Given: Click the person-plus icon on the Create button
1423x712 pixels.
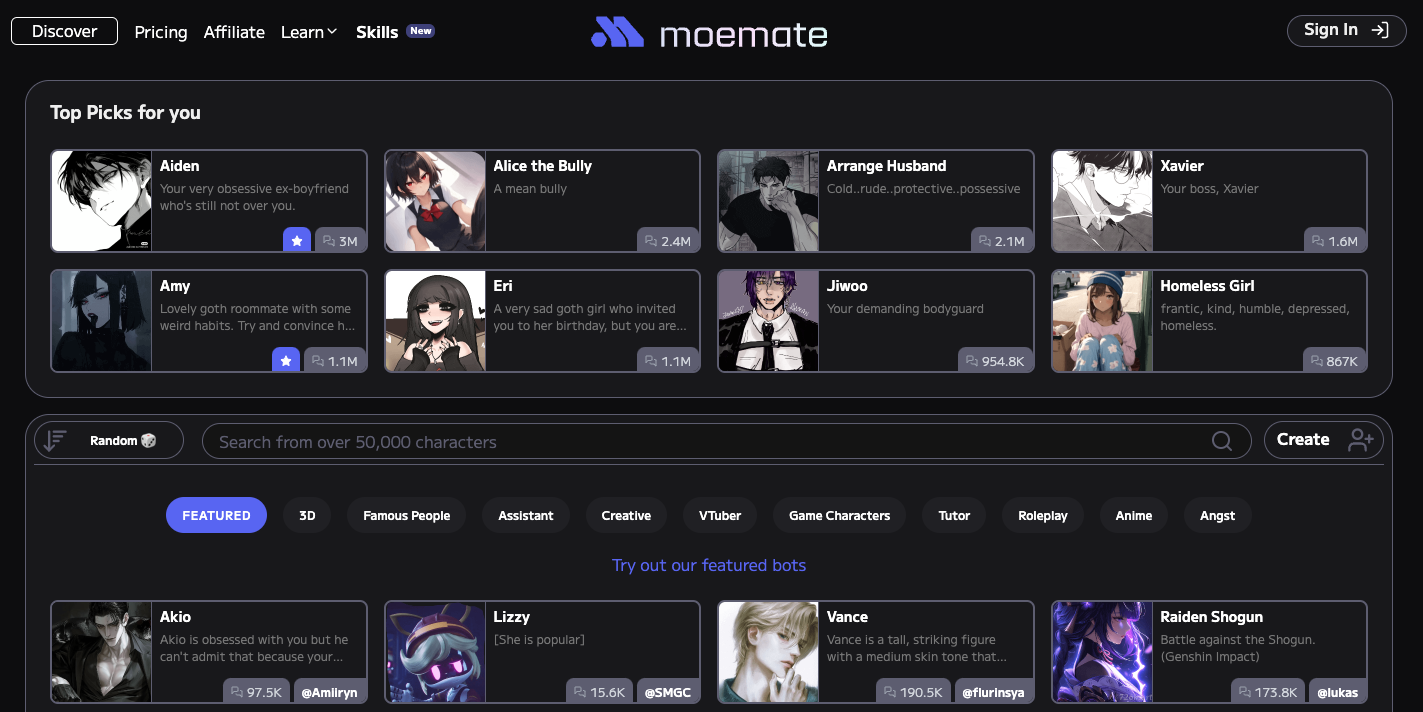Looking at the screenshot, I should [1360, 440].
